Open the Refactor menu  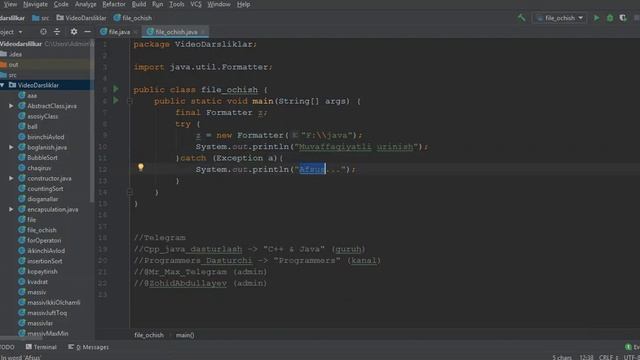point(114,4)
